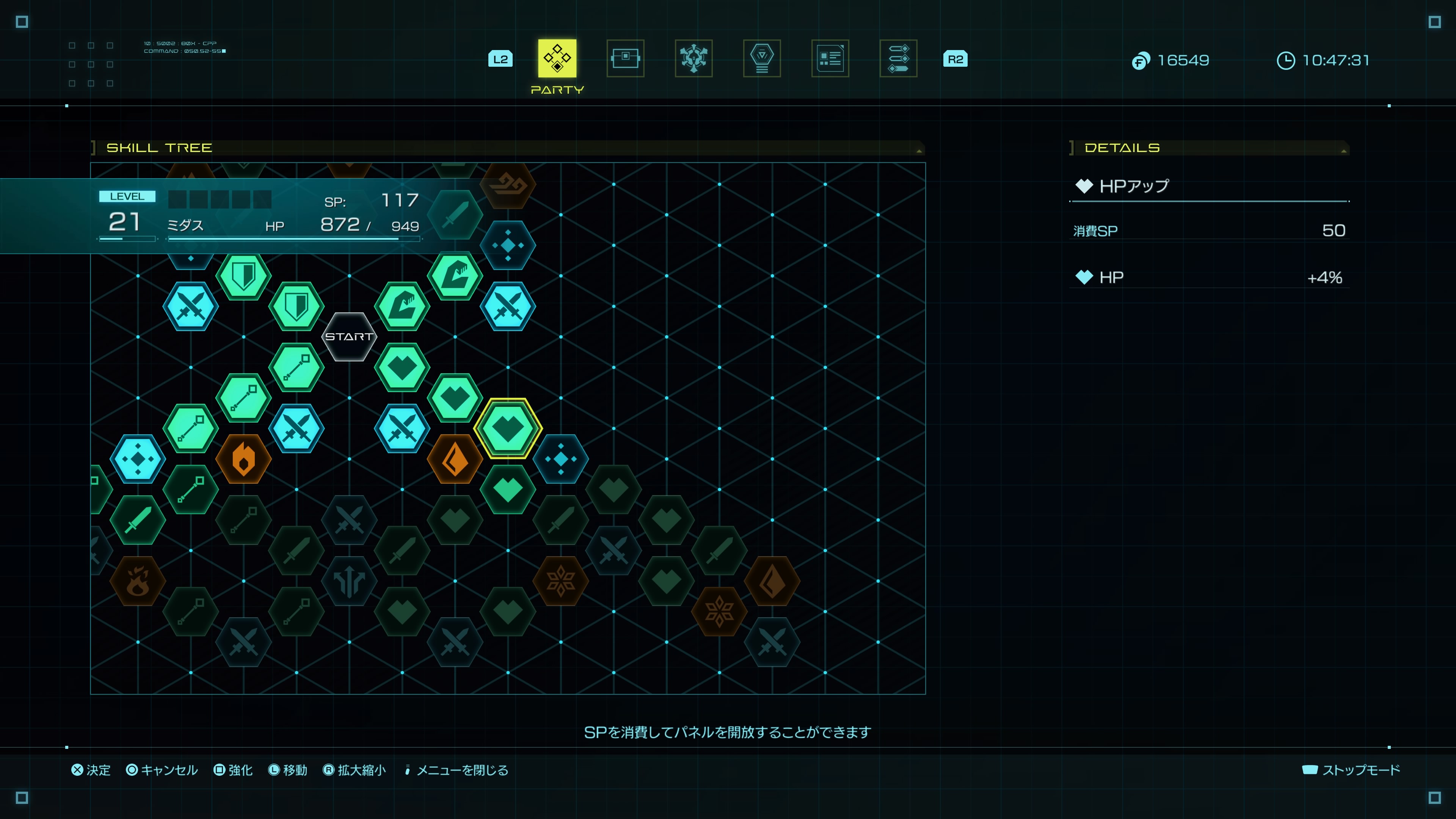Select the swirl skill node at top
Screen dimensions: 1456x819
point(508,184)
